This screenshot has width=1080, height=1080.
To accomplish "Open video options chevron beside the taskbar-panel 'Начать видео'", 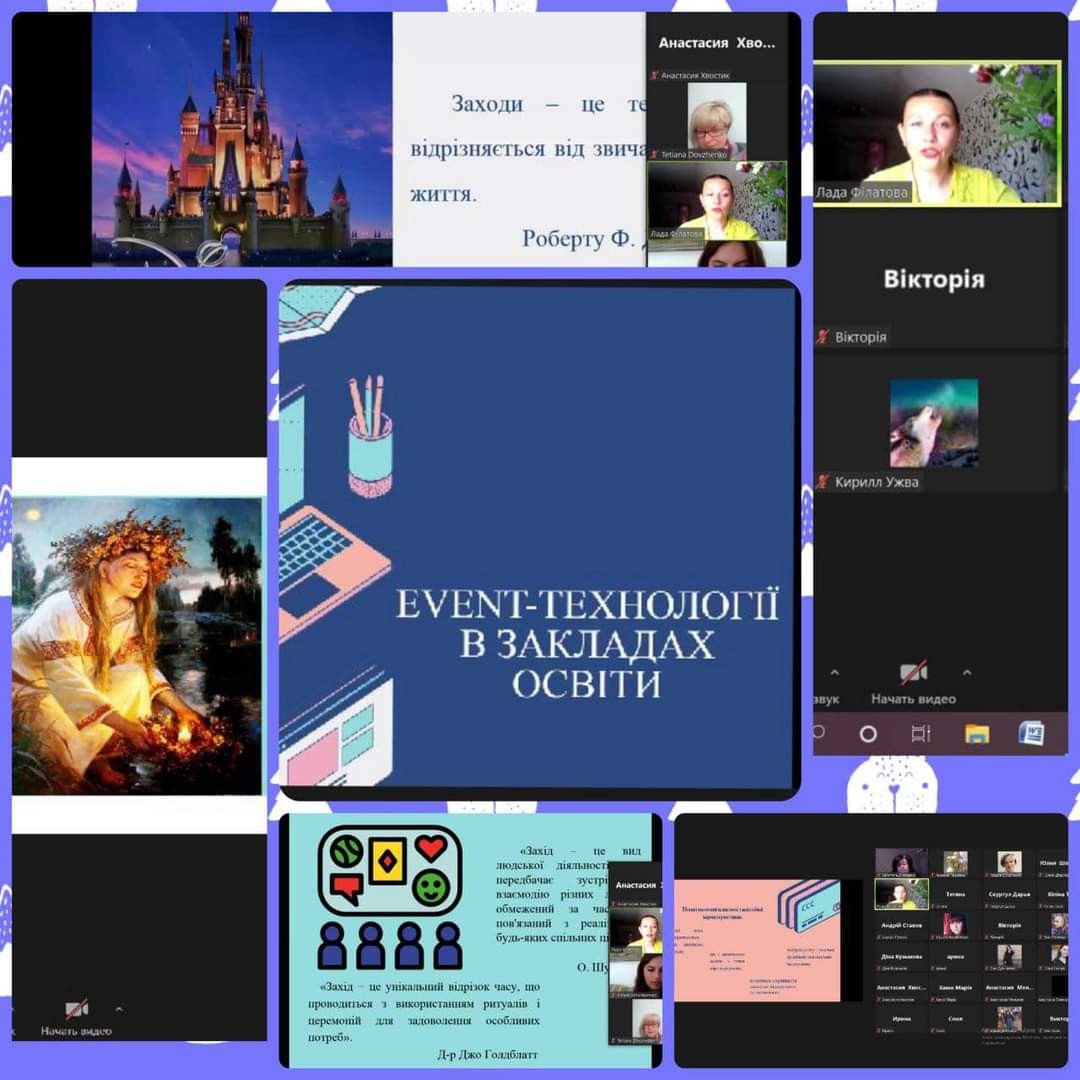I will (x=967, y=673).
